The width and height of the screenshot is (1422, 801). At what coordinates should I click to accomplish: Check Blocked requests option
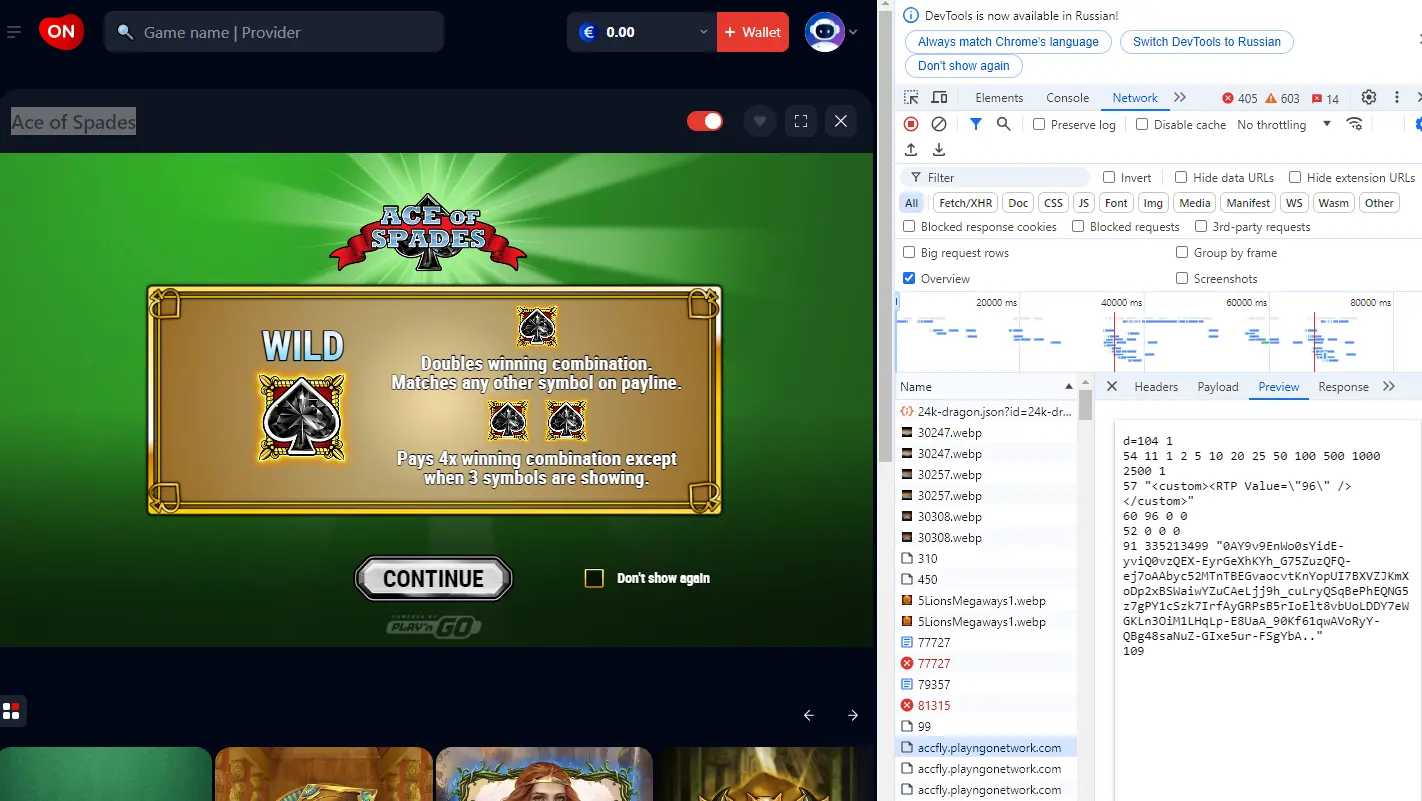1078,227
